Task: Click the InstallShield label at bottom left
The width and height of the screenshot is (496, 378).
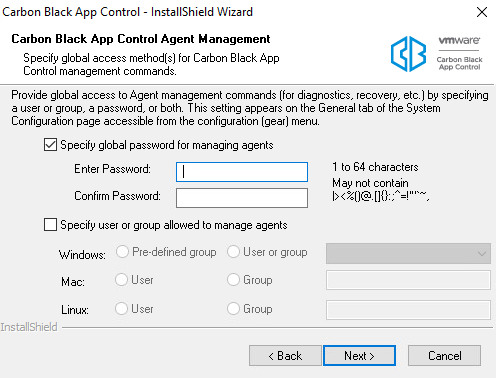Action: coord(29,327)
